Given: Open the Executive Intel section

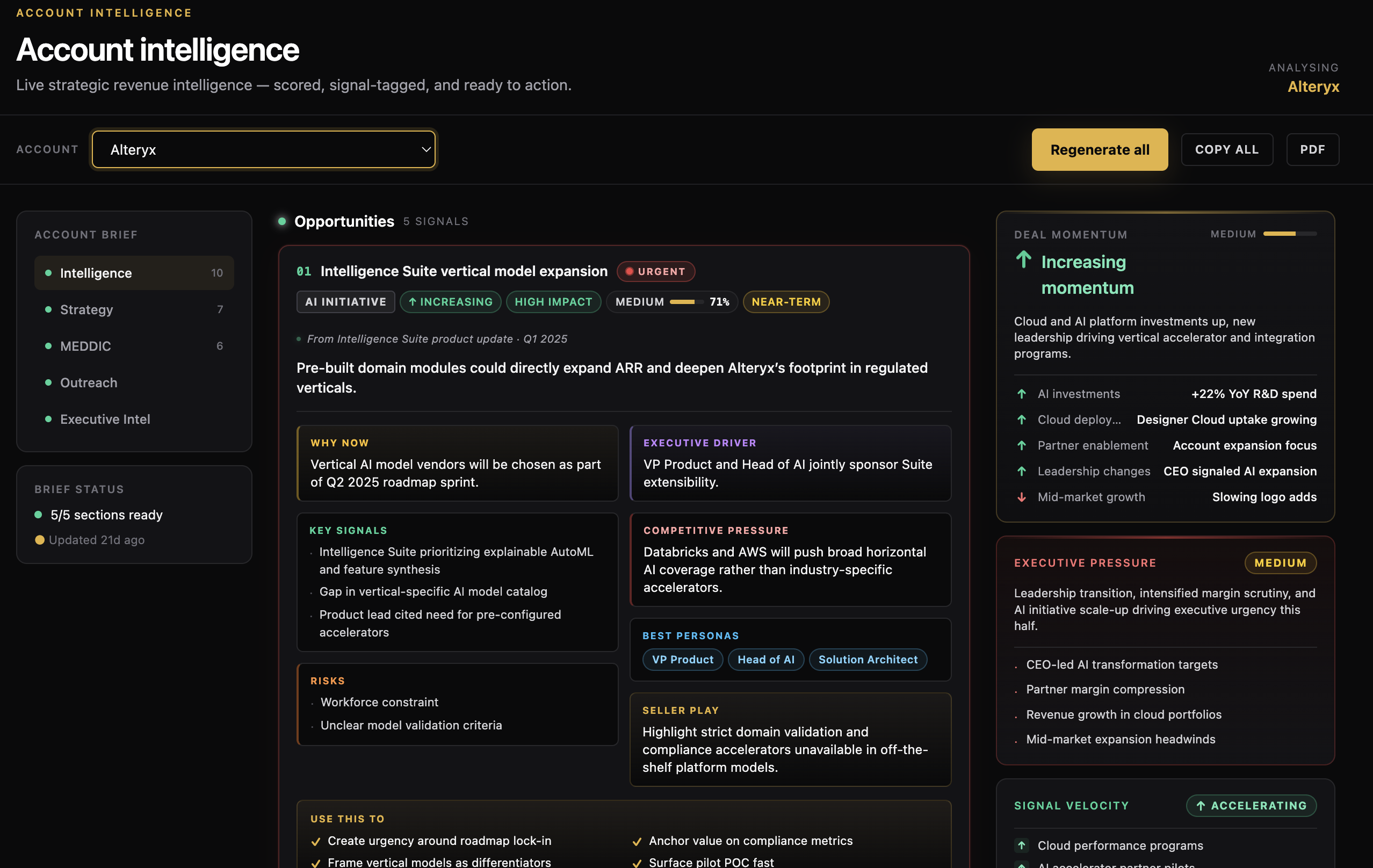Looking at the screenshot, I should (x=134, y=418).
